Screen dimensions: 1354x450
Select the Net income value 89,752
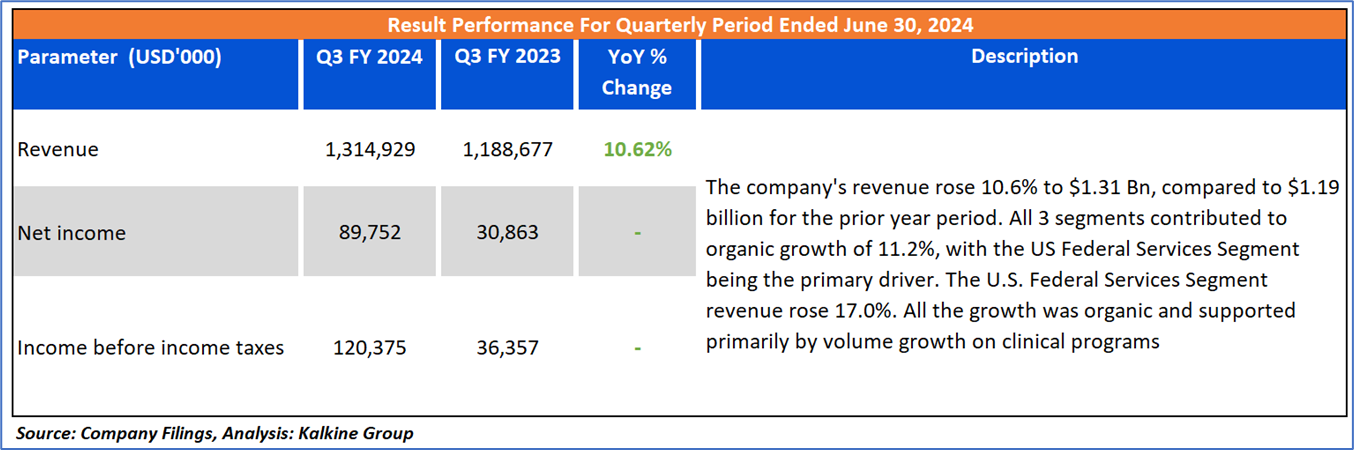point(370,233)
